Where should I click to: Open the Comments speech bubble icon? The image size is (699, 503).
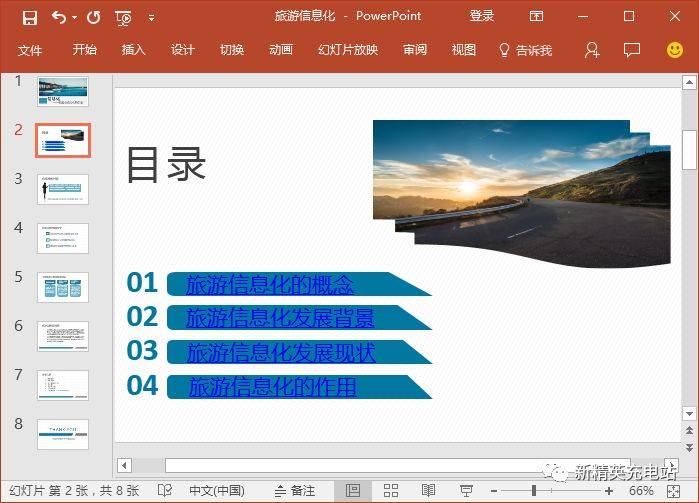tap(632, 50)
